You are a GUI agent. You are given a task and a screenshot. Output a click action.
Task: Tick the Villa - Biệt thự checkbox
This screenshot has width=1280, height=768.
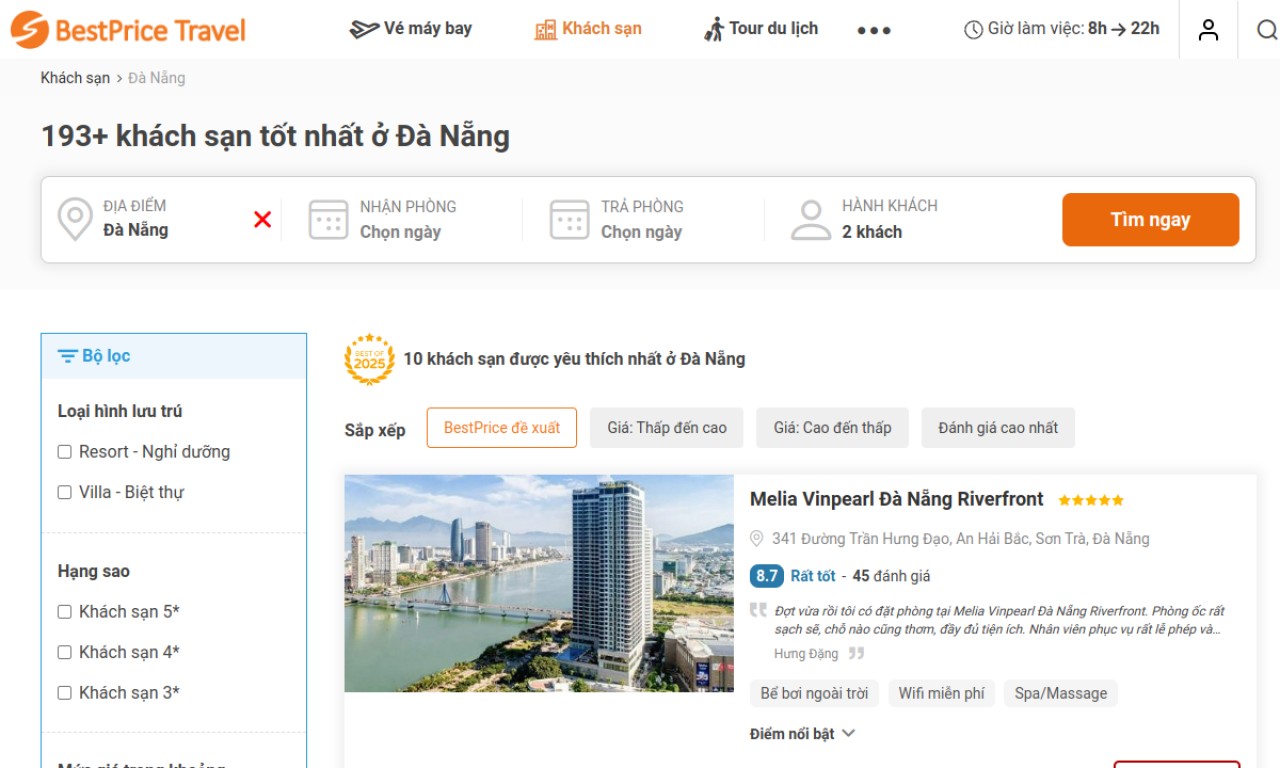click(65, 492)
